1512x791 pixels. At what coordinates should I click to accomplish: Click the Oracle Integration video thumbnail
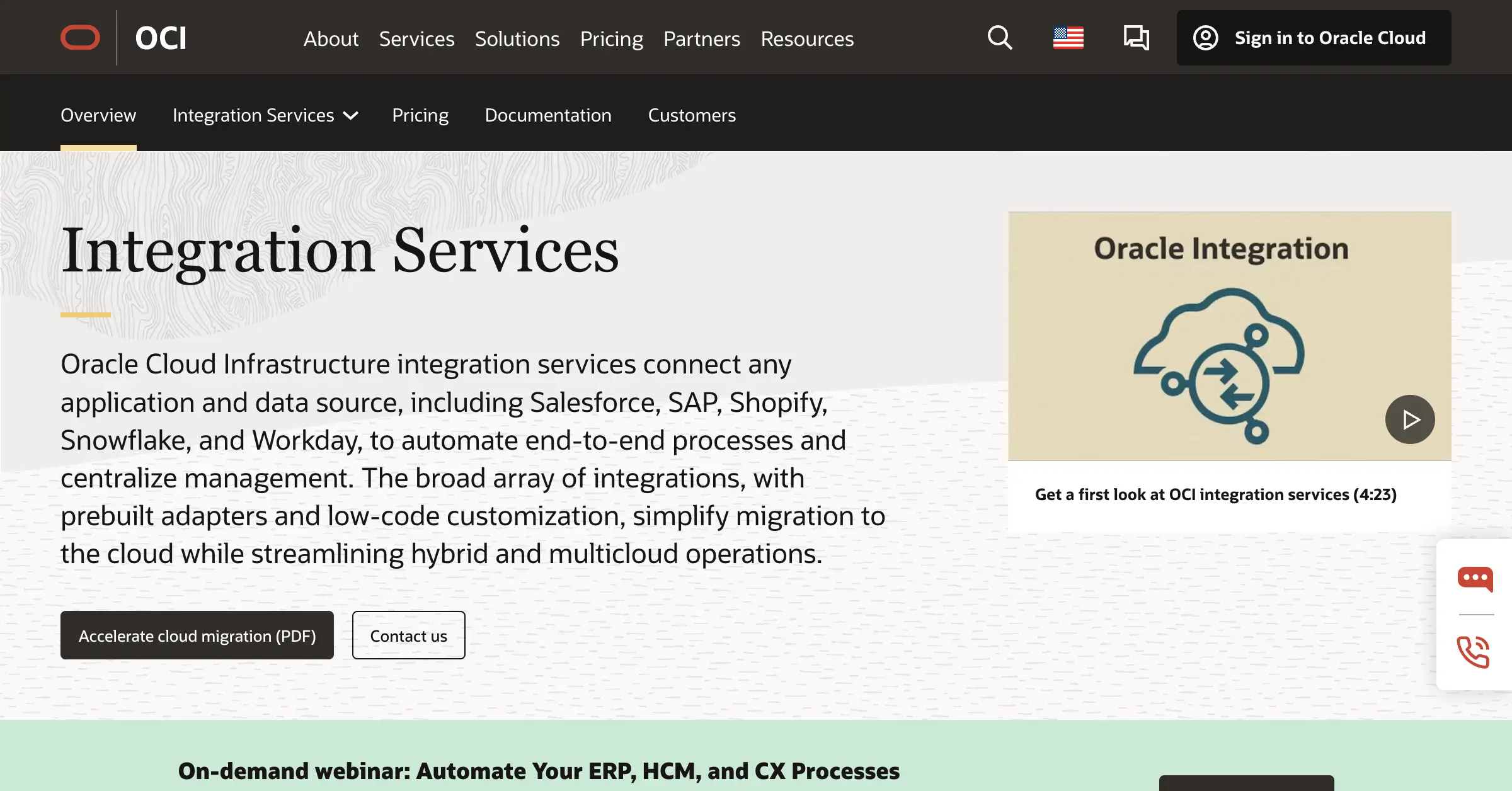tap(1228, 334)
